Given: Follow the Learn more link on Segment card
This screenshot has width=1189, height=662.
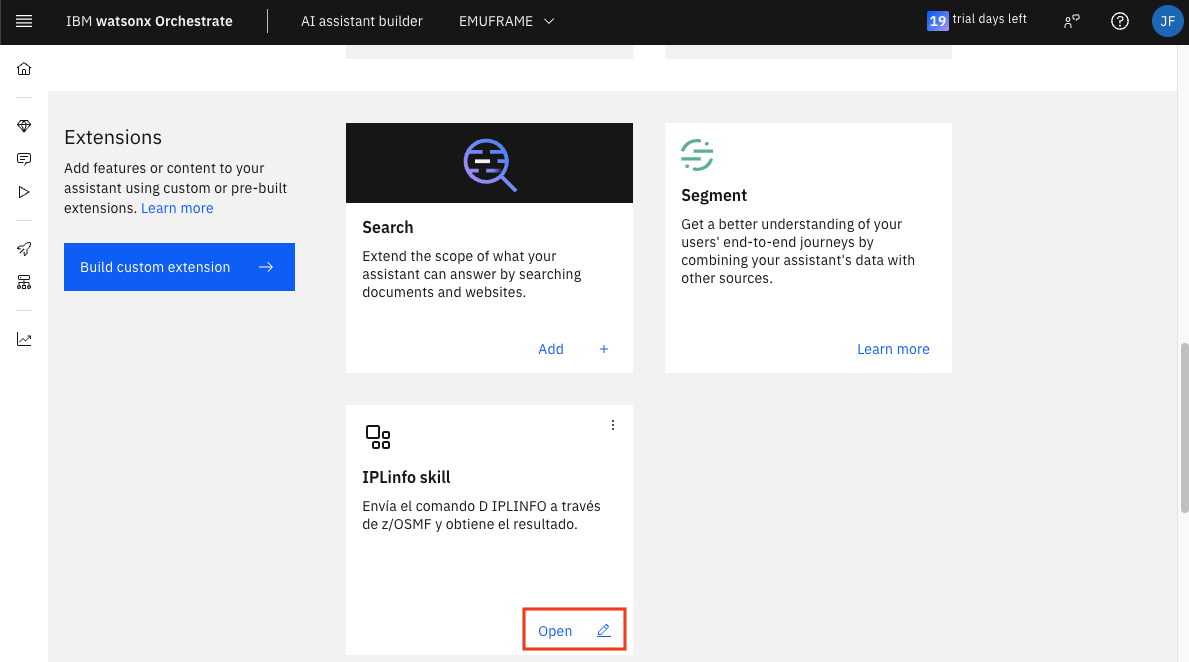Looking at the screenshot, I should point(893,349).
